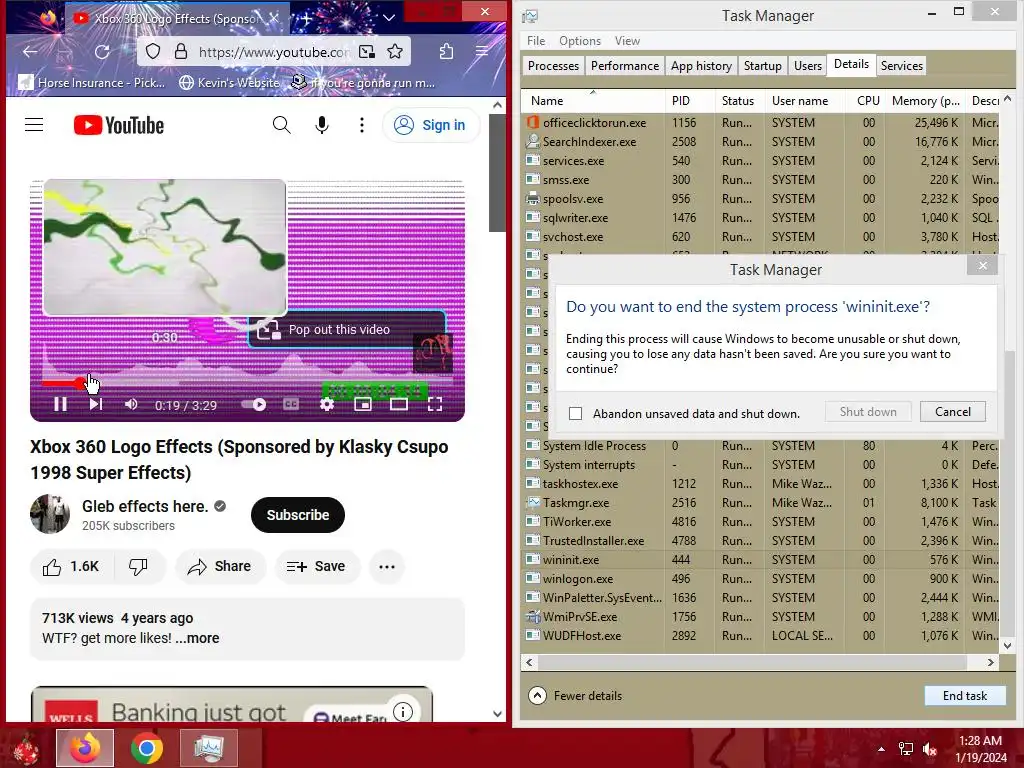Toggle video autoplay switch

coord(254,405)
